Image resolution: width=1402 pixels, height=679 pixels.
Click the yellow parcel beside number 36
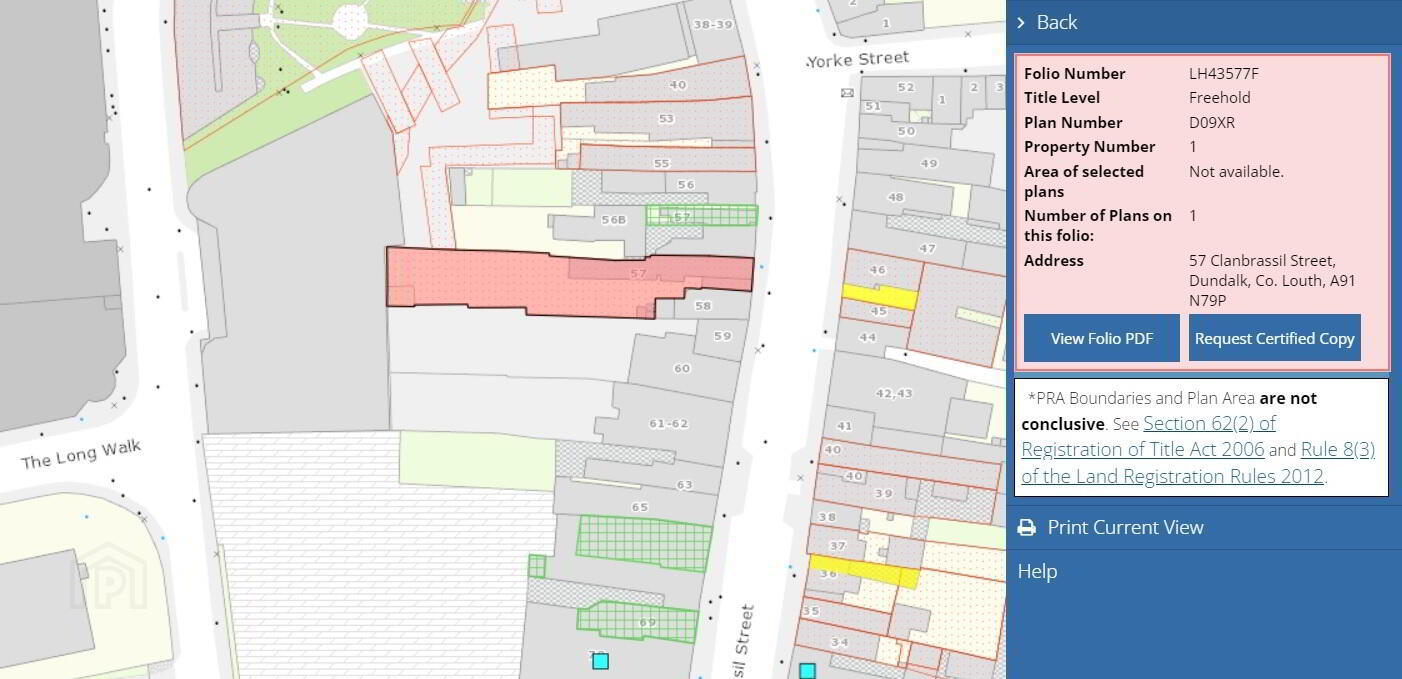863,571
